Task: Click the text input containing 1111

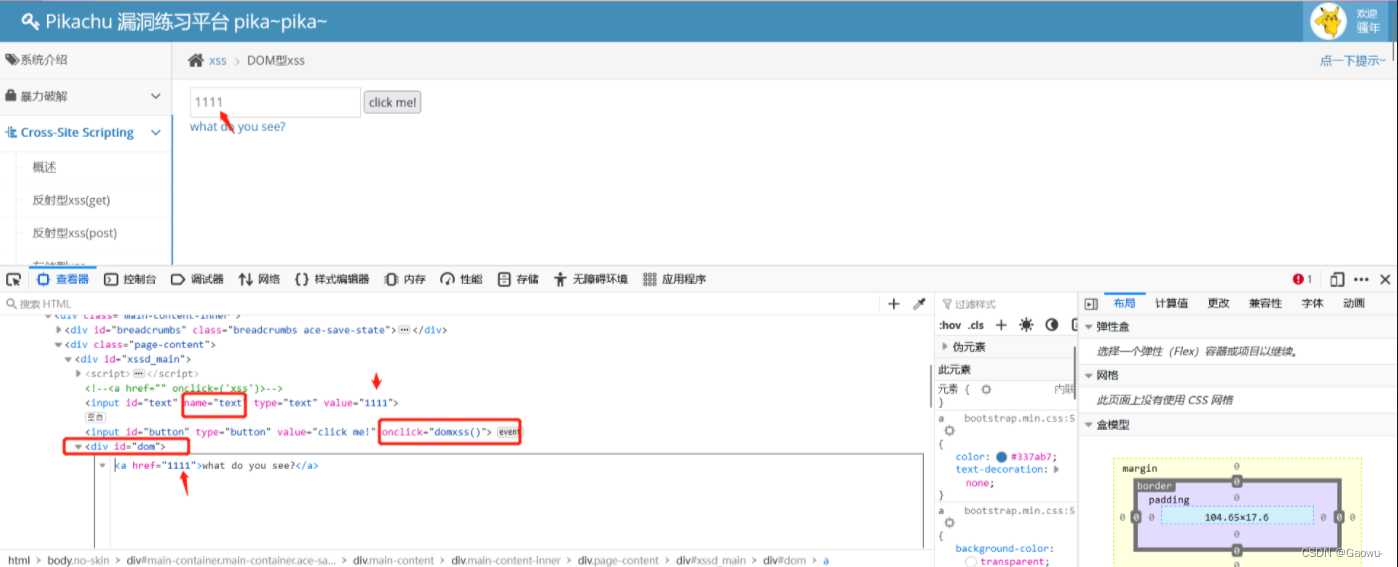Action: tap(275, 102)
